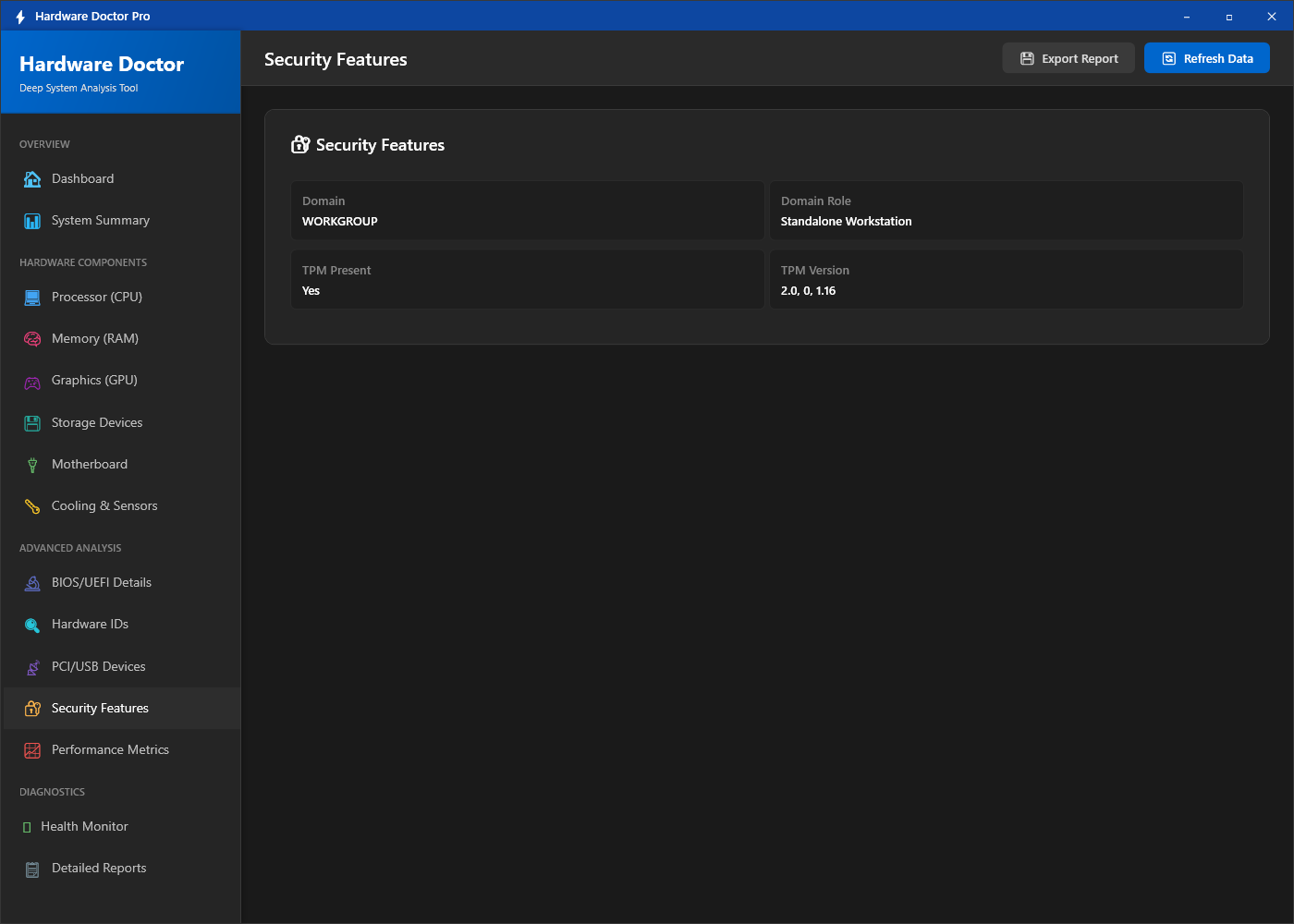Screen dimensions: 1294x924
Task: Click the Hardware Doctor header title
Action: 102,64
